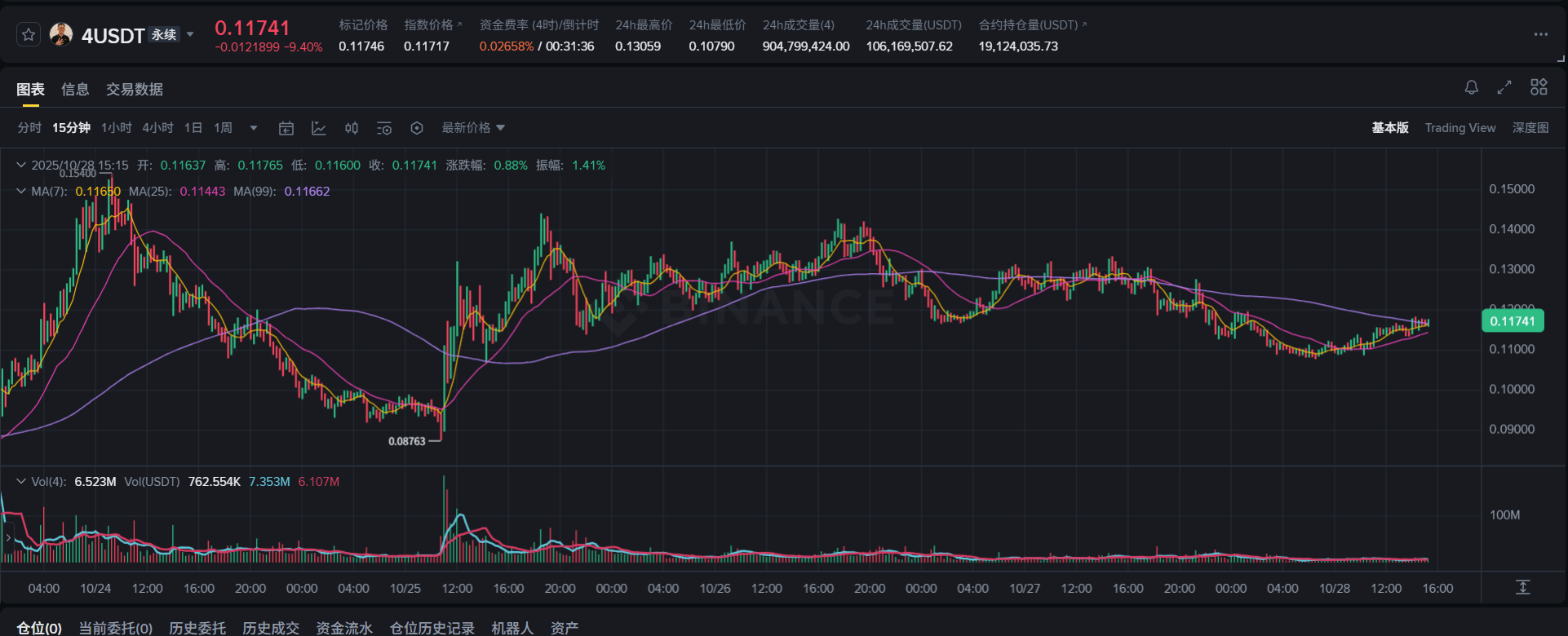The width and height of the screenshot is (1568, 636).
Task: Open the 历史委托 tab
Action: 197,628
